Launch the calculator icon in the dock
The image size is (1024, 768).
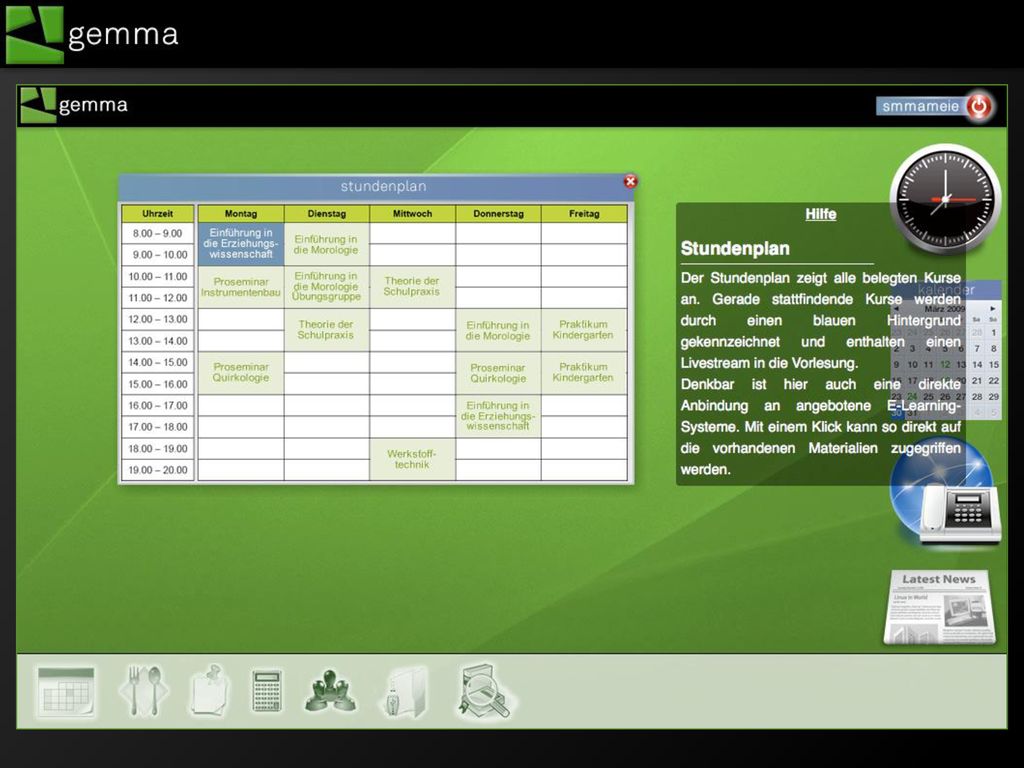pyautogui.click(x=268, y=690)
